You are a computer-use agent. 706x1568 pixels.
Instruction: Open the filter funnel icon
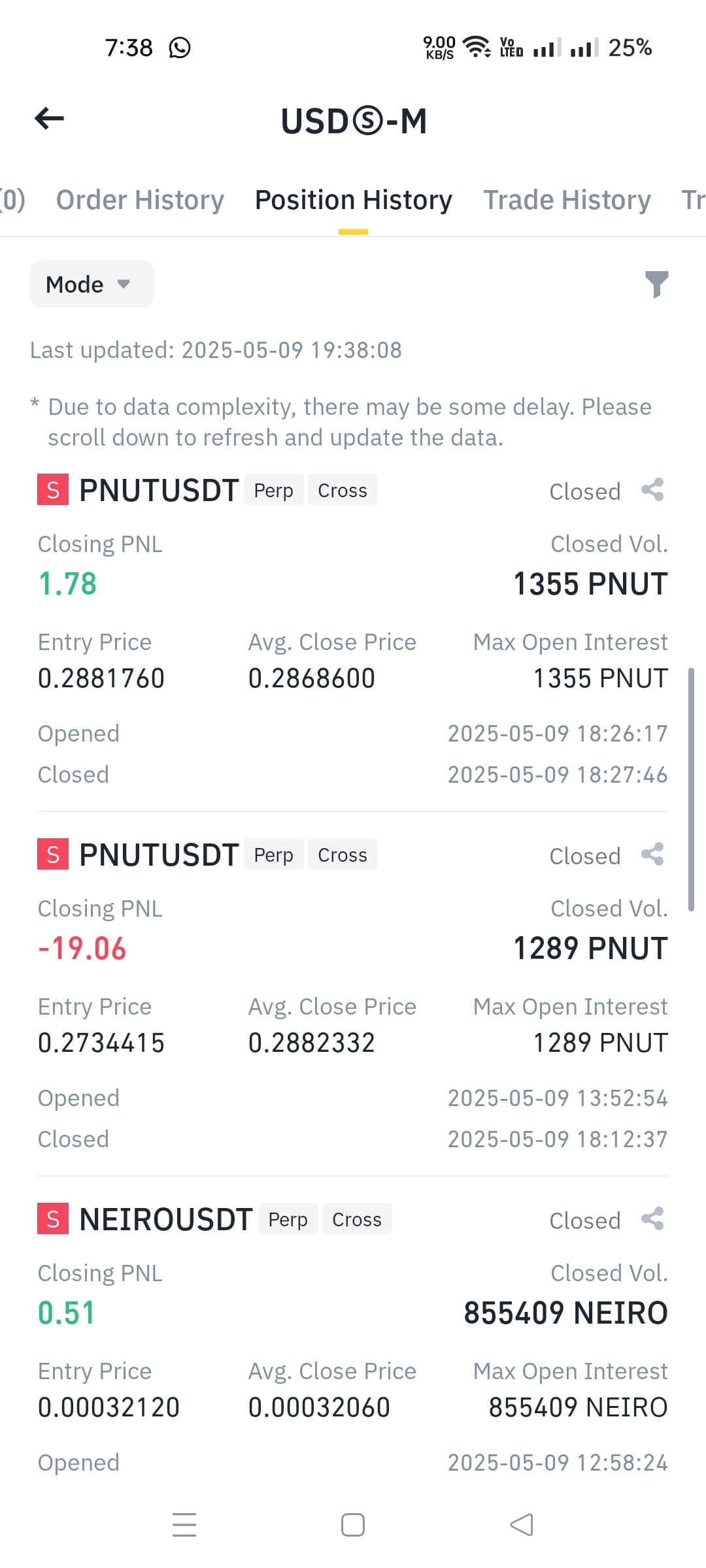[x=656, y=284]
